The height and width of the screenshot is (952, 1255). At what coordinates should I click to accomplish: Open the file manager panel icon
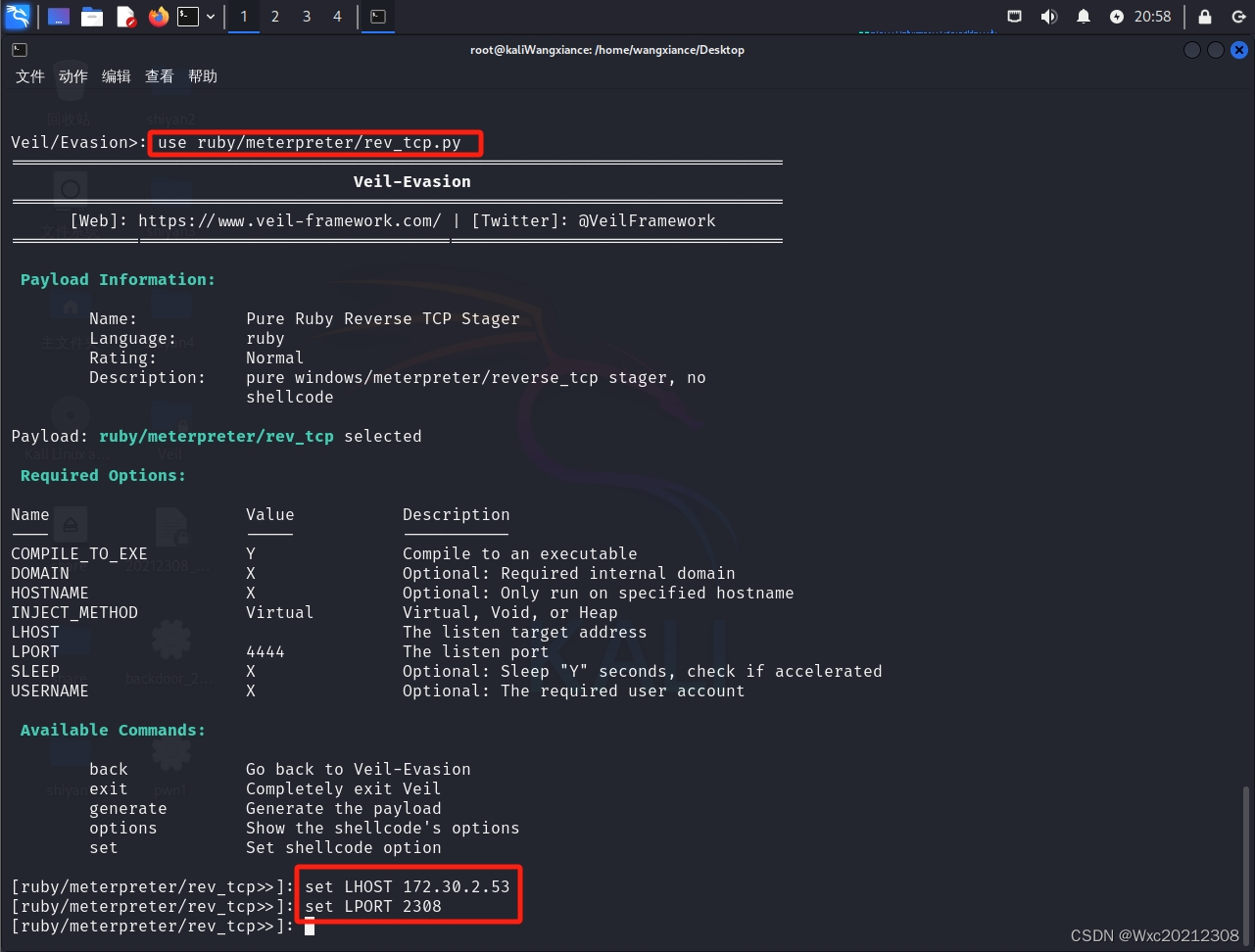point(92,17)
